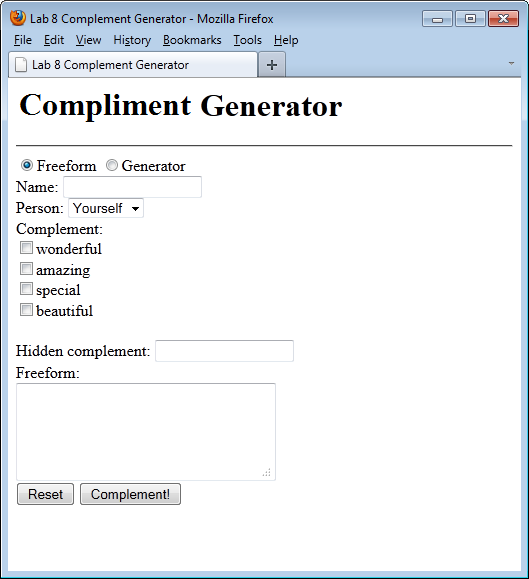Open the History menu

(x=132, y=40)
